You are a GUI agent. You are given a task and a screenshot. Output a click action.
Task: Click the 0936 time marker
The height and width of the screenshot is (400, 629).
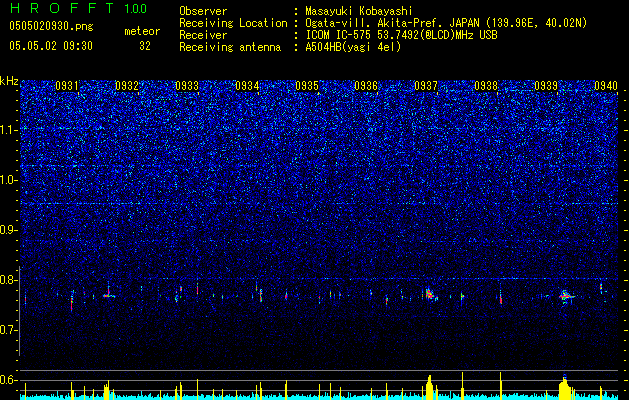366,85
